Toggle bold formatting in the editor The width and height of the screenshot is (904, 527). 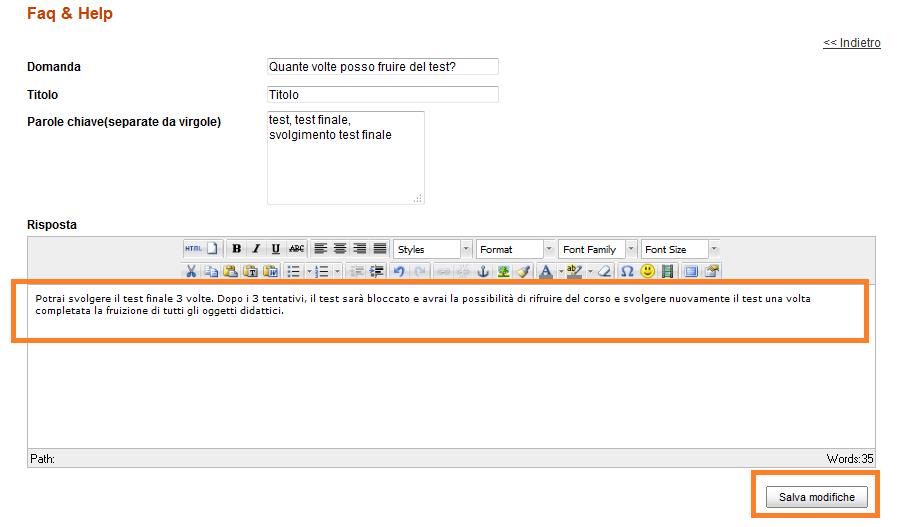(x=237, y=249)
